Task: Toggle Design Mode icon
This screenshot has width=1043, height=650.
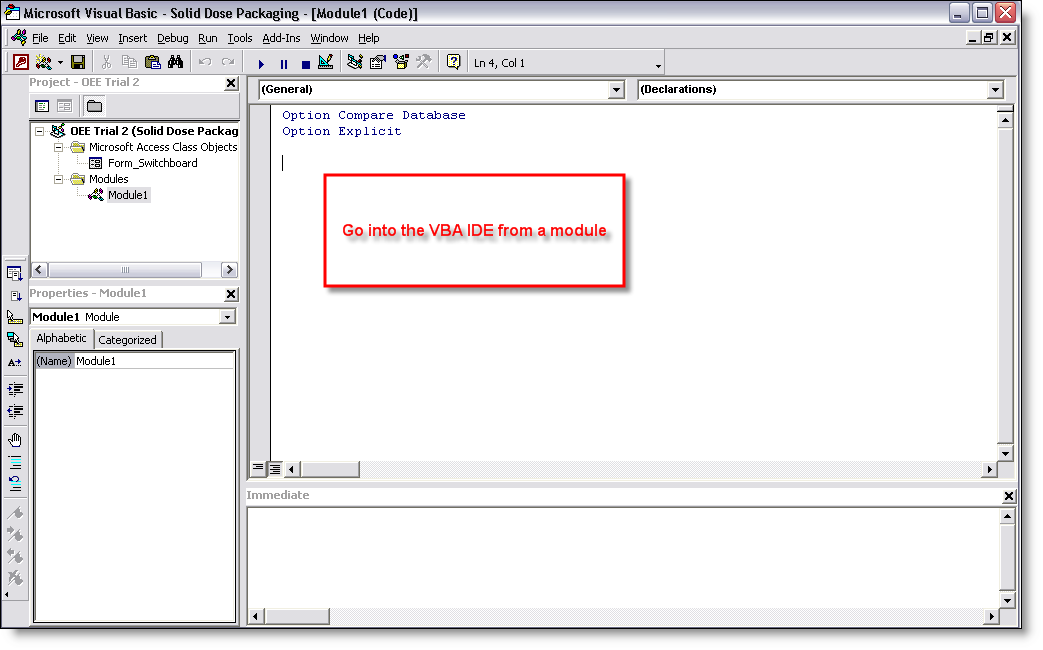Action: click(x=325, y=63)
